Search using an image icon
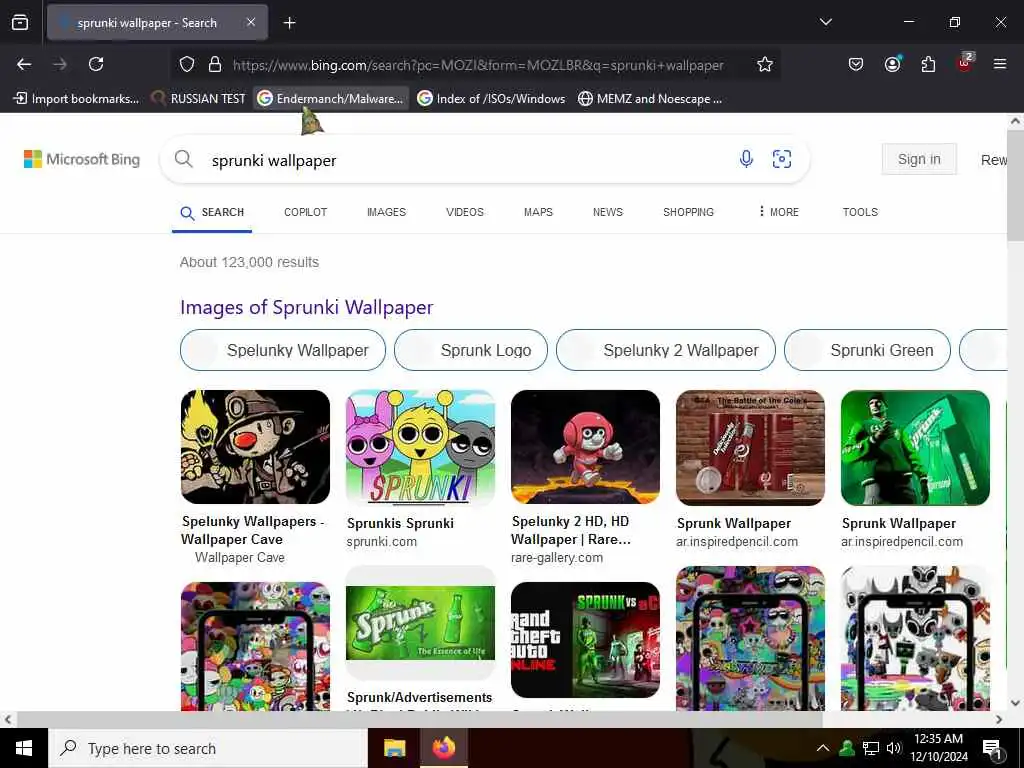The height and width of the screenshot is (768, 1024). [x=782, y=159]
